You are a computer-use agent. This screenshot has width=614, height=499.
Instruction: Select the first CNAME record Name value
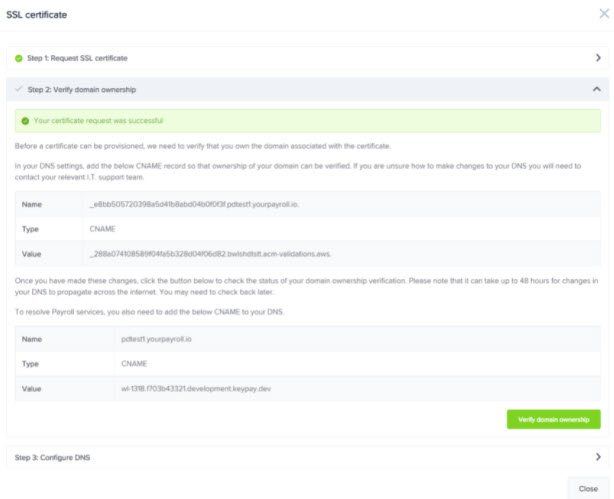(x=194, y=204)
